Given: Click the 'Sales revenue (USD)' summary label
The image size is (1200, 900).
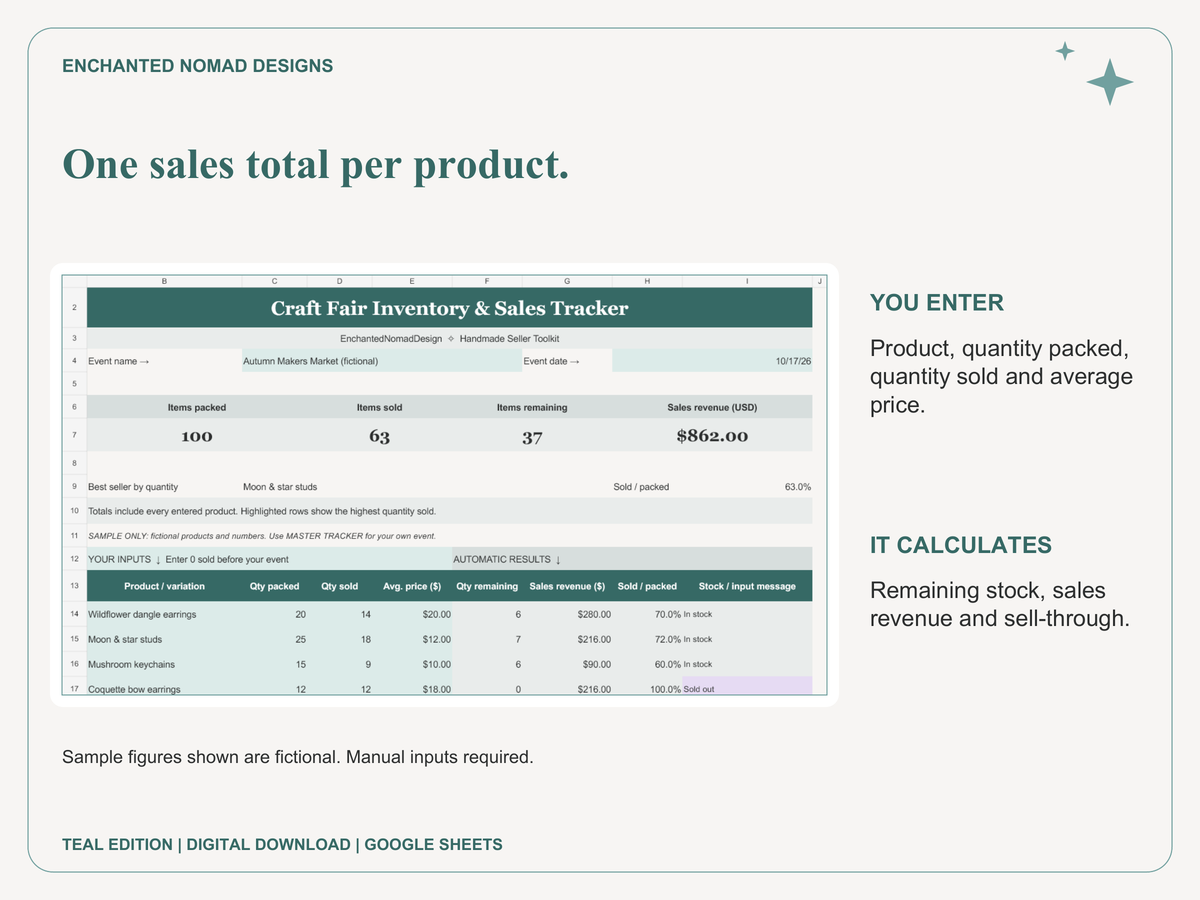Looking at the screenshot, I should point(712,407).
